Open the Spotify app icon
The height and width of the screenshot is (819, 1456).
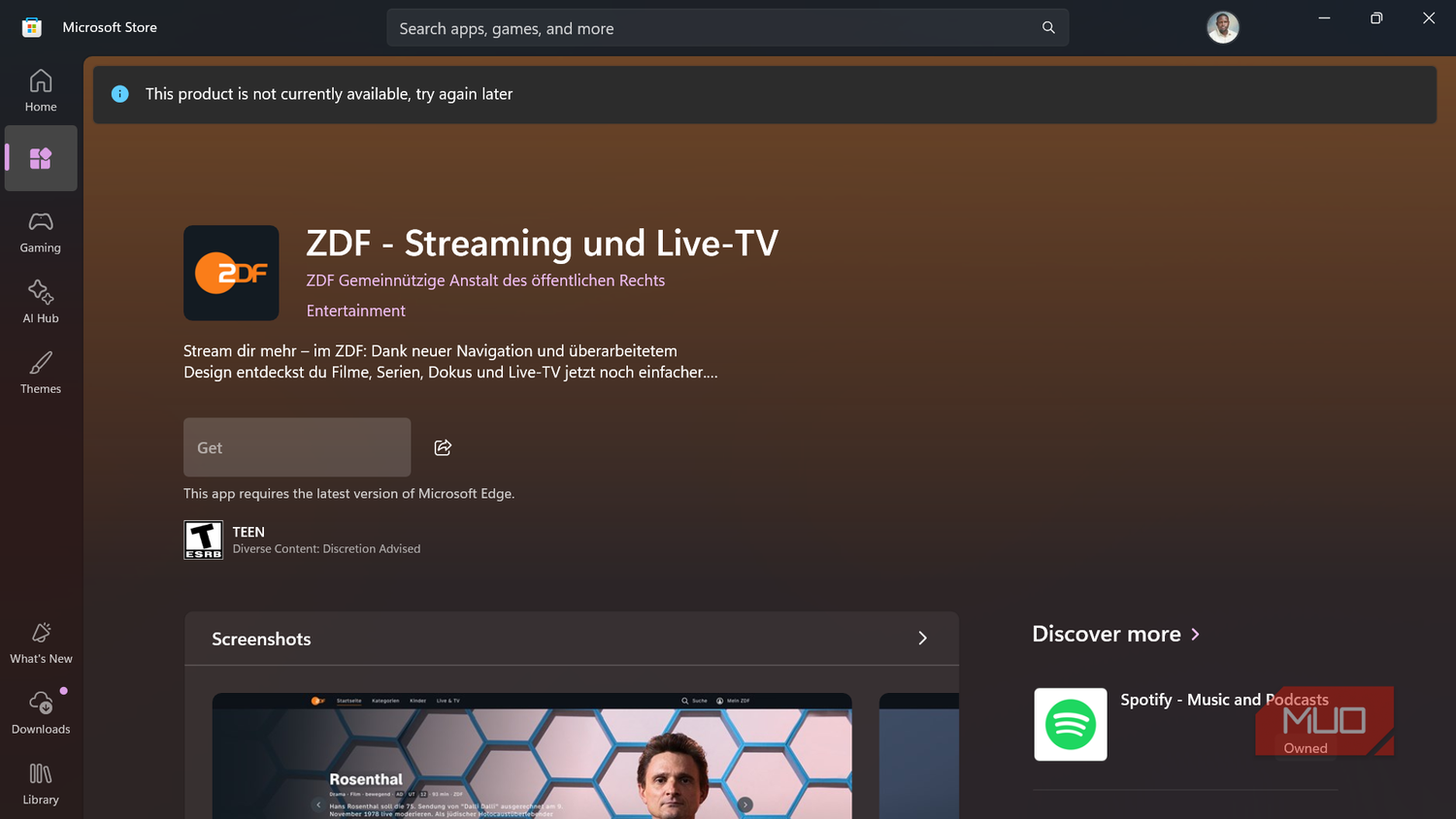click(x=1071, y=724)
